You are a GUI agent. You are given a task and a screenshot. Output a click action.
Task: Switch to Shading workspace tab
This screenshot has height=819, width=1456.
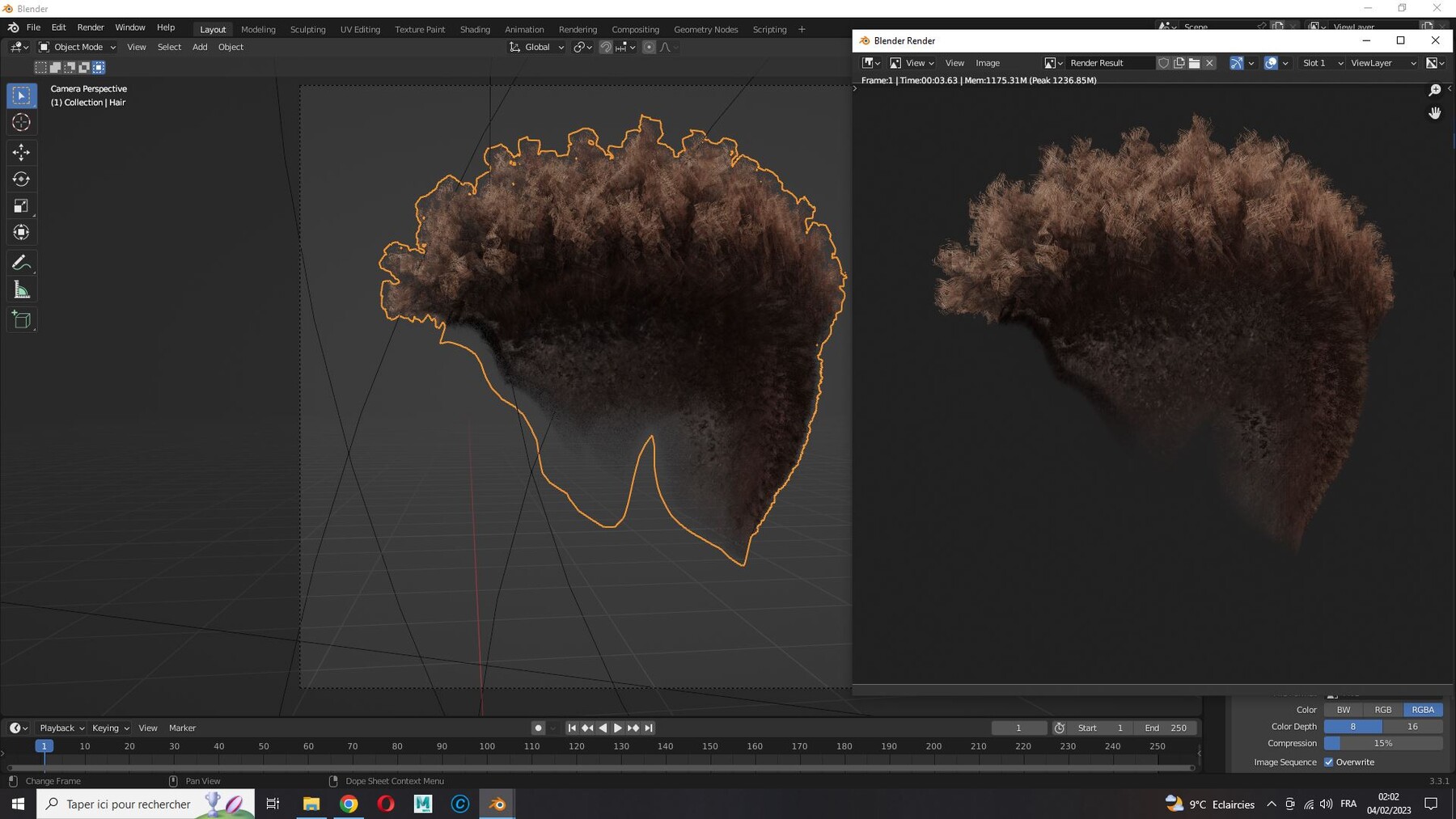point(475,30)
